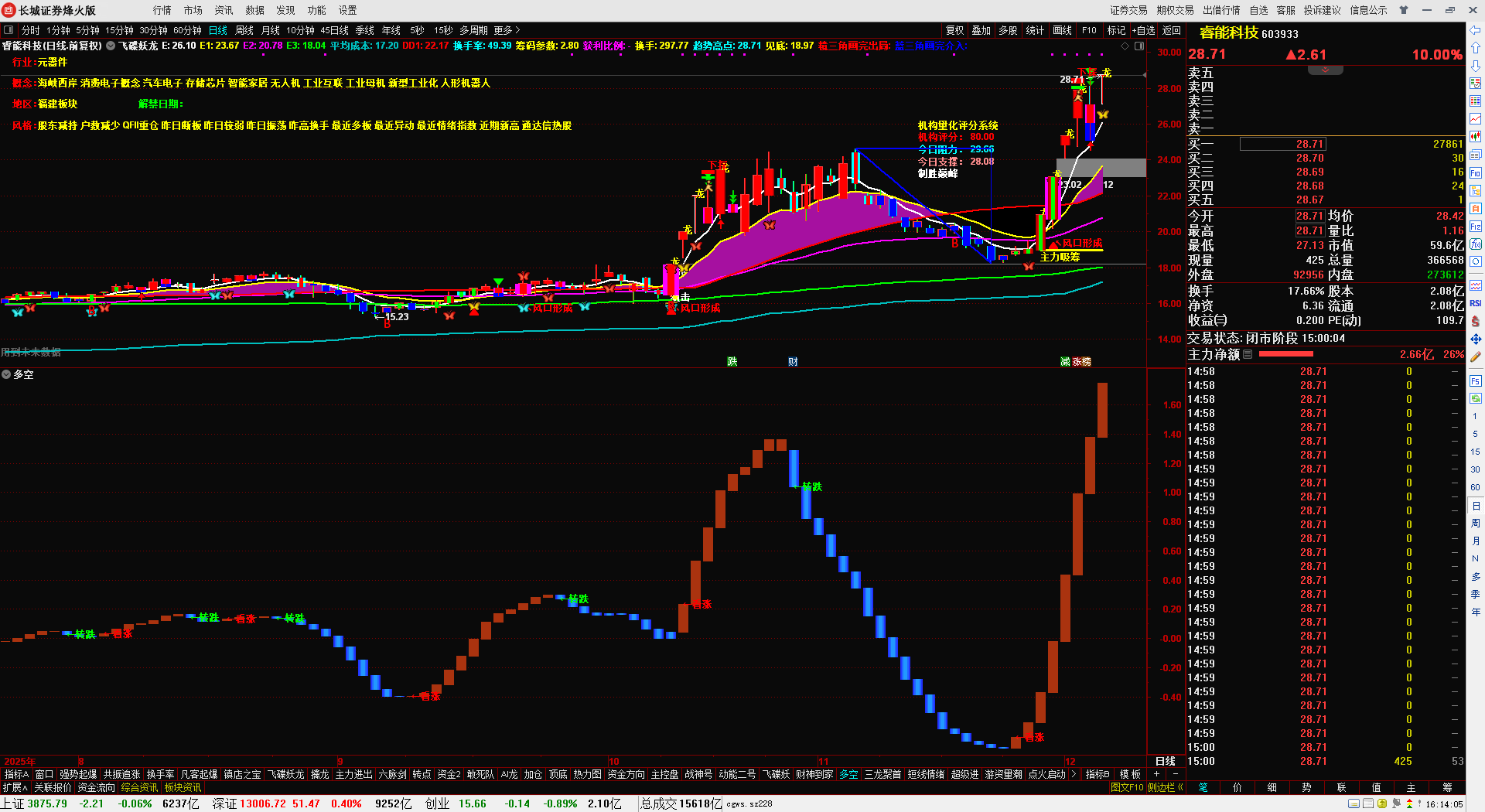Switch to 5分钟 period
The width and height of the screenshot is (1485, 812).
[x=87, y=30]
